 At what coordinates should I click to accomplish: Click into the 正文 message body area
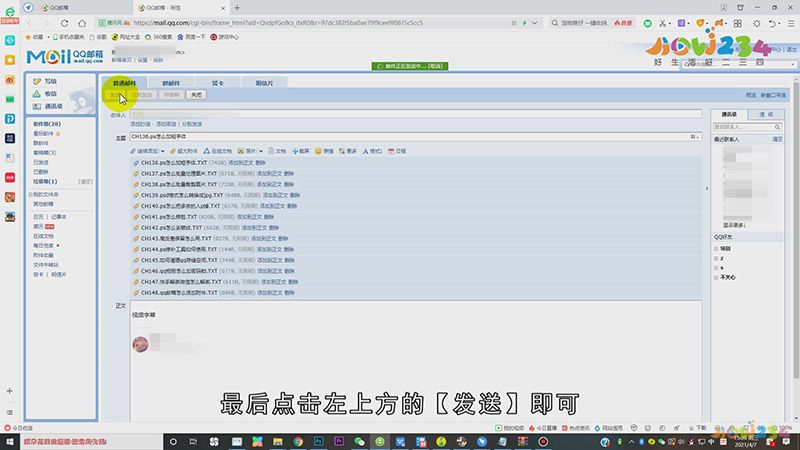pyautogui.click(x=415, y=361)
